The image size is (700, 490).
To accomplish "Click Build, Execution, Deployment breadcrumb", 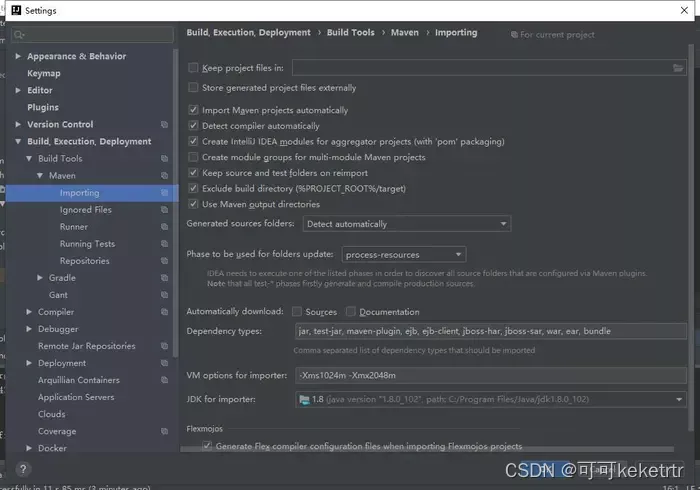I will 248,33.
